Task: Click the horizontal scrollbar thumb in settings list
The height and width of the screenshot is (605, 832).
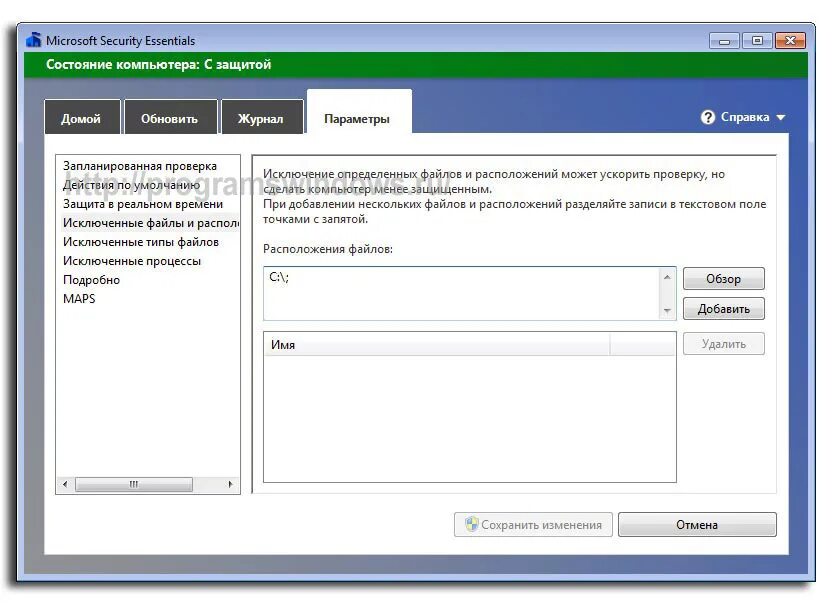Action: (x=134, y=484)
